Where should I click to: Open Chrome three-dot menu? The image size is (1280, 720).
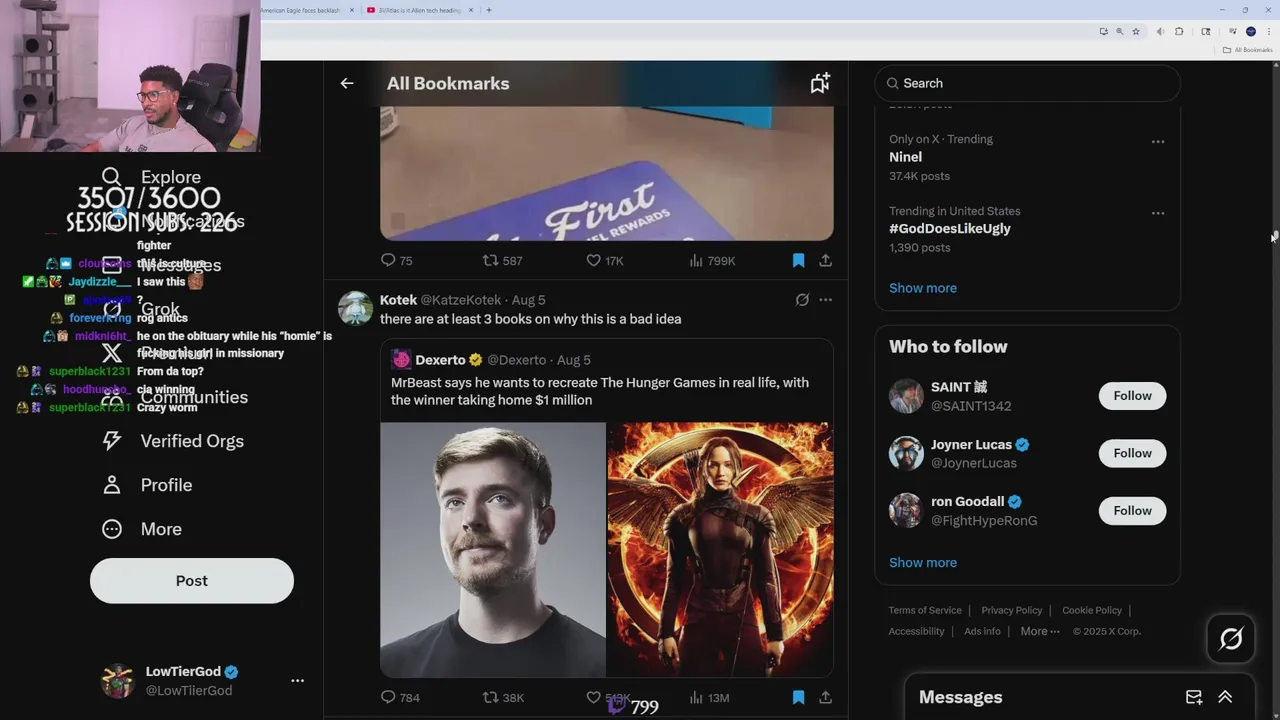1270,31
